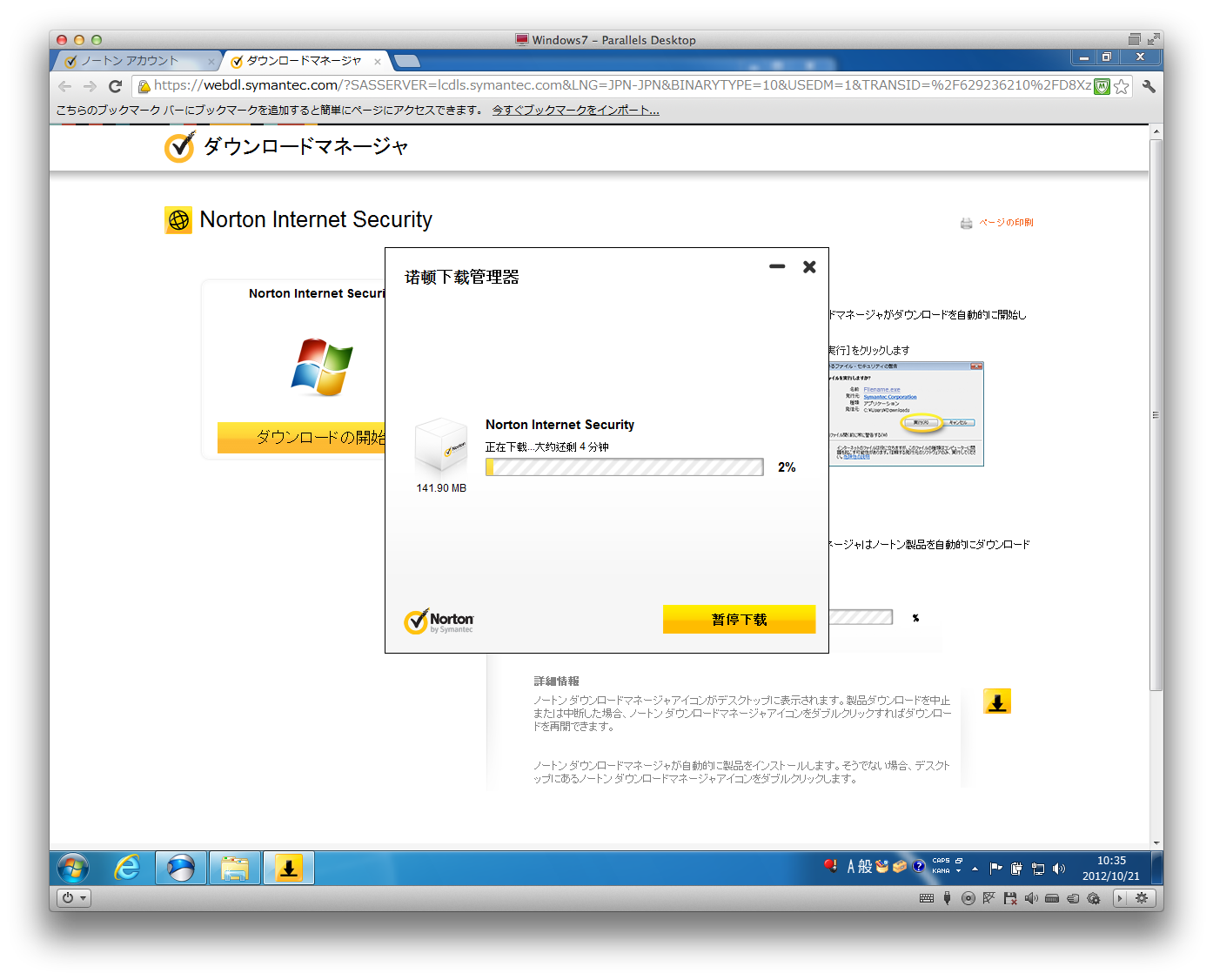Open the Action Center flag icon
1213x980 pixels.
point(996,869)
